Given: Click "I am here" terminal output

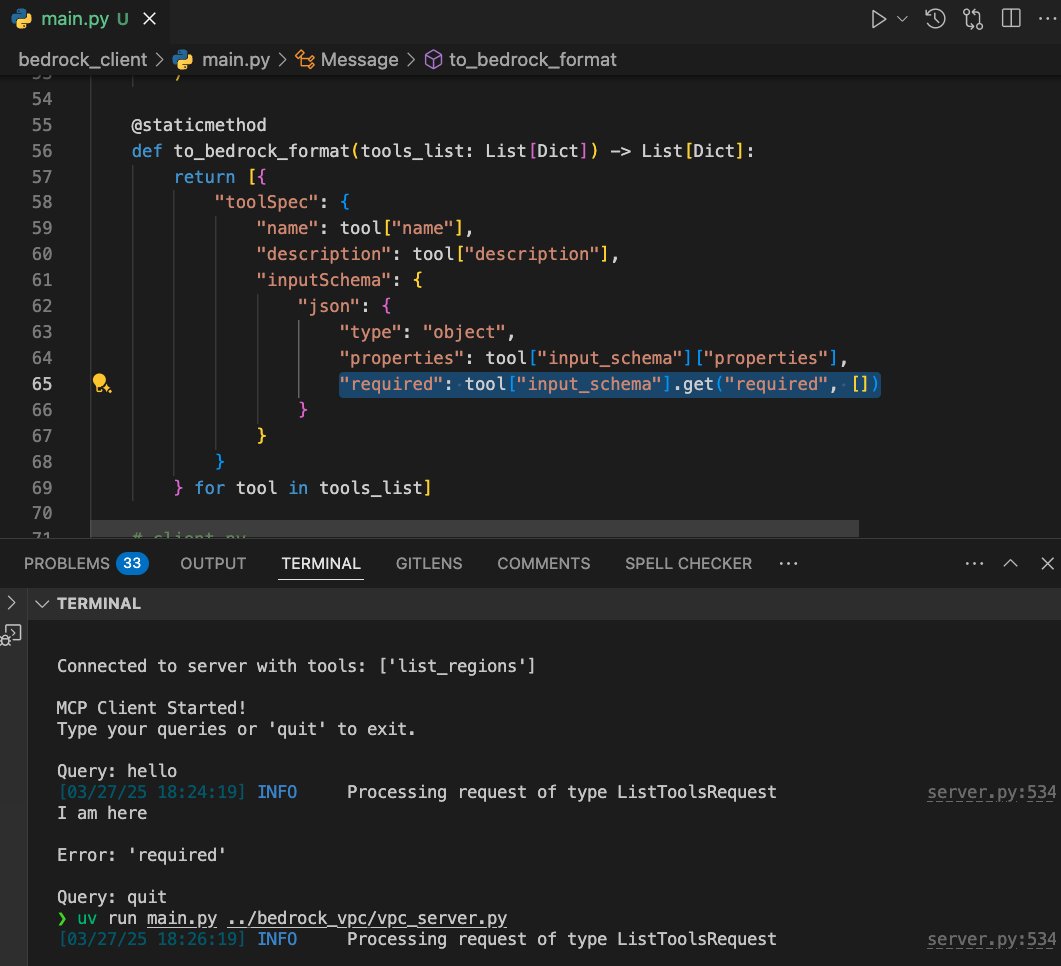Looking at the screenshot, I should 101,813.
